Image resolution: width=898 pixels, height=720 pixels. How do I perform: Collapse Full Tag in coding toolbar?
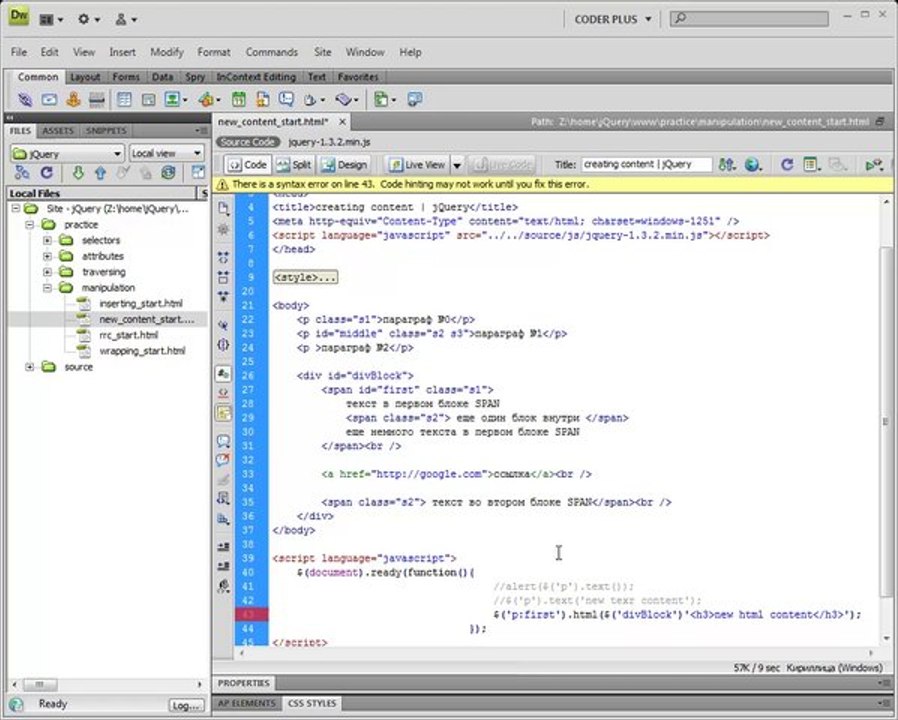point(223,258)
